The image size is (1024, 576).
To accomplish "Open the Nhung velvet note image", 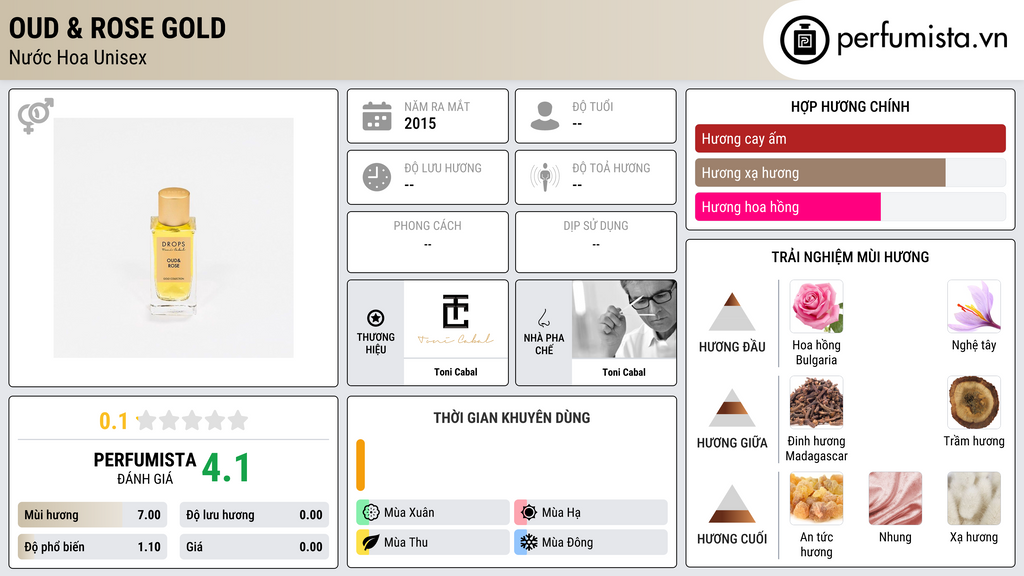I will (x=895, y=498).
